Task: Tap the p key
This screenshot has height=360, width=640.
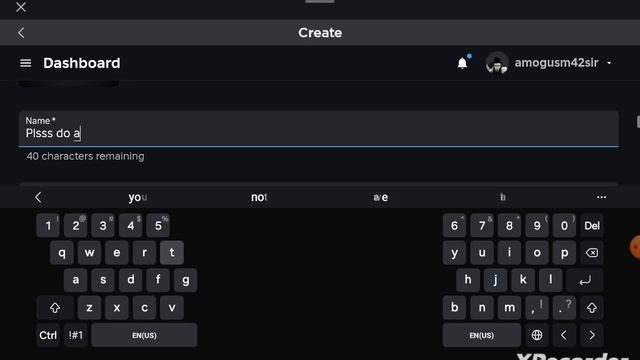Action: (x=564, y=253)
